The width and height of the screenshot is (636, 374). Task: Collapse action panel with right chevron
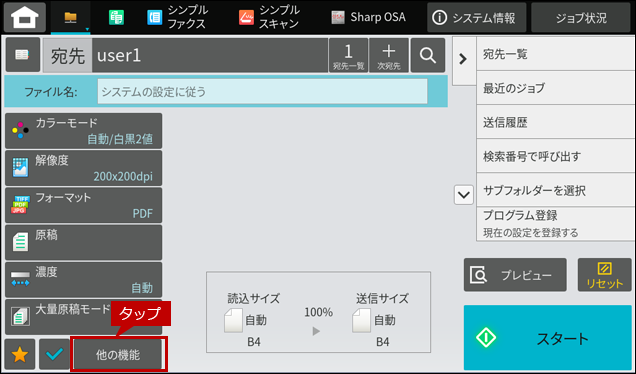click(x=463, y=59)
